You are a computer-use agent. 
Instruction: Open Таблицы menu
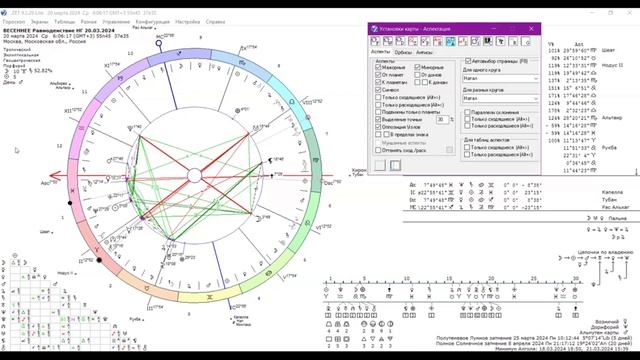(64, 22)
